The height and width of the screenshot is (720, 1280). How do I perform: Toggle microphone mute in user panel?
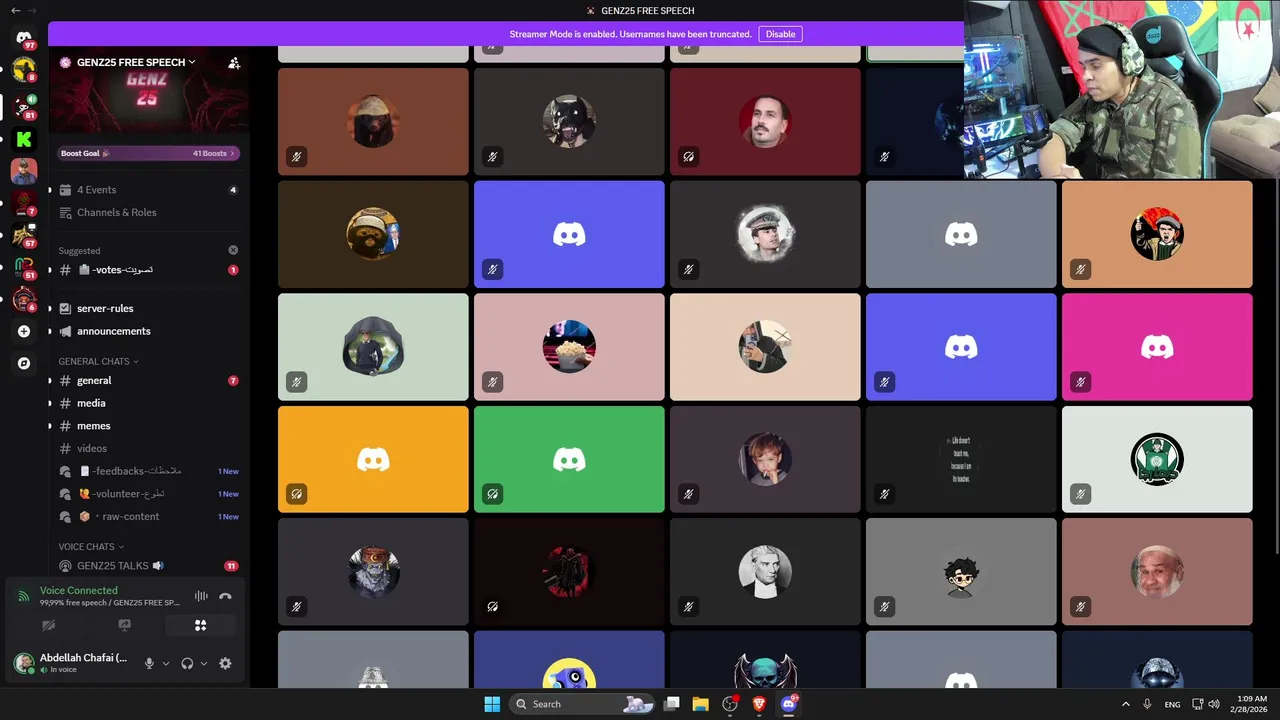pyautogui.click(x=149, y=663)
